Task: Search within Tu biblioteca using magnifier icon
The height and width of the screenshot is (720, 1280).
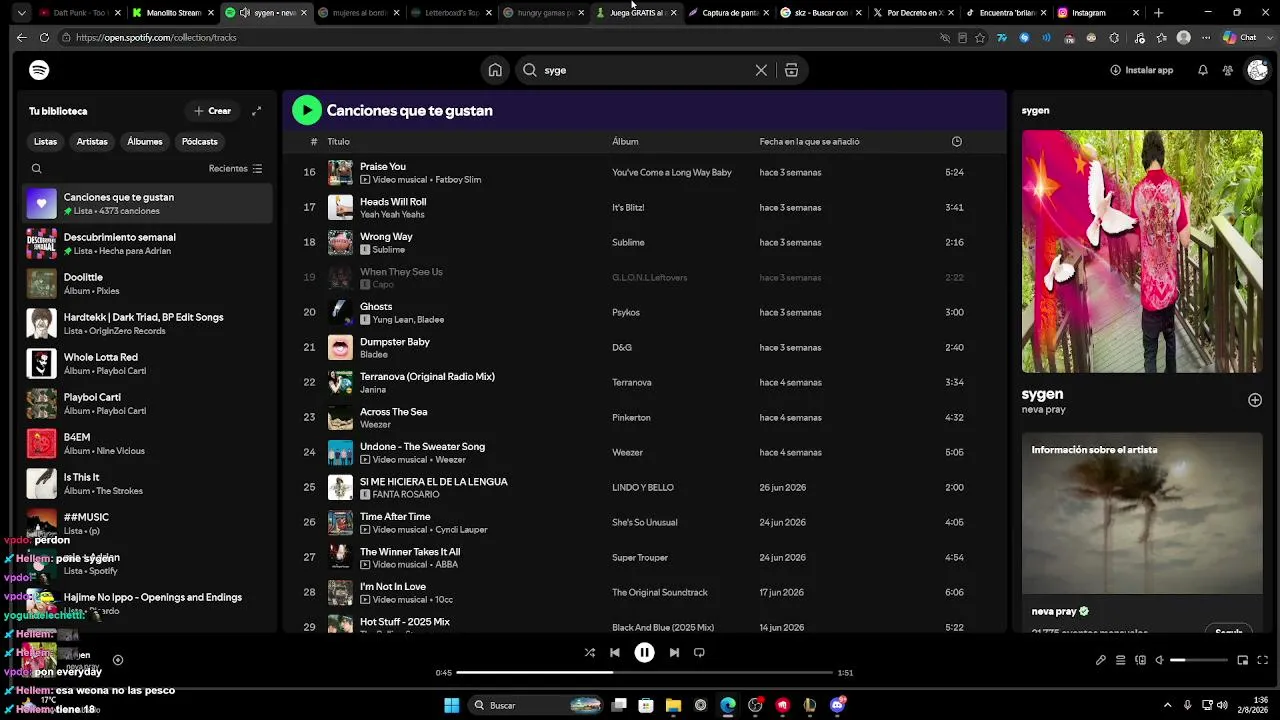Action: click(x=37, y=169)
